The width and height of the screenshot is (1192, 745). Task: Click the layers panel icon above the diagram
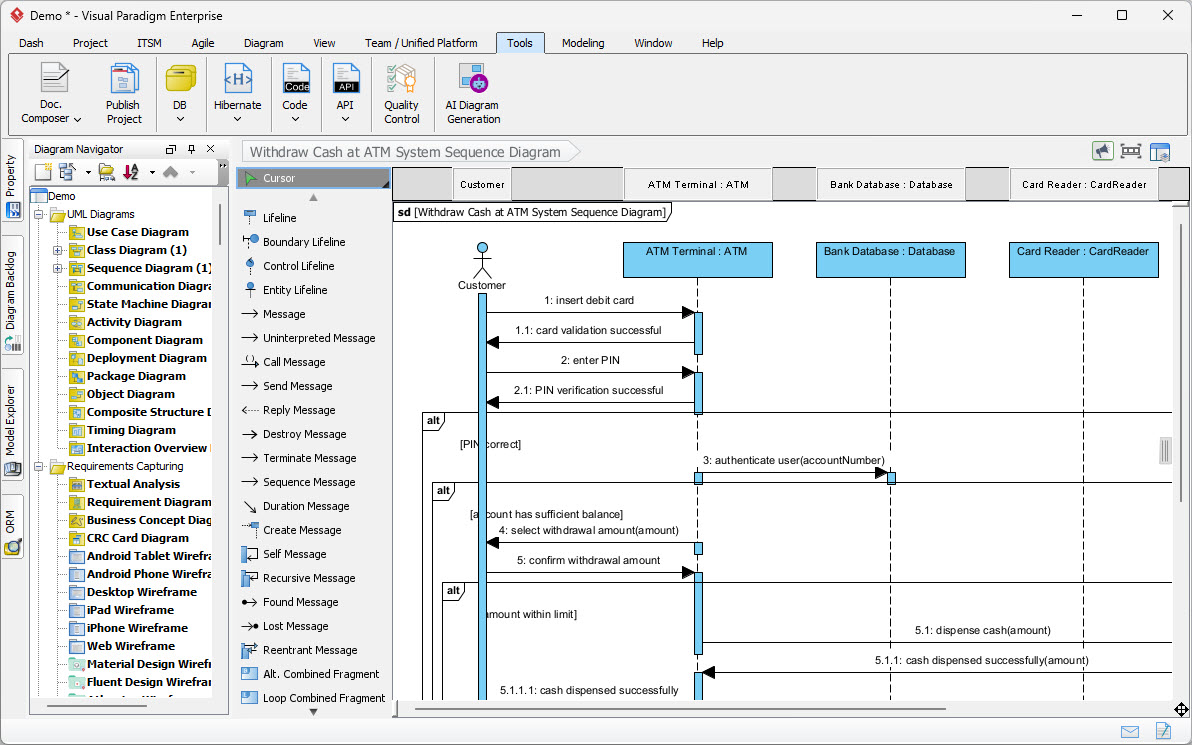(x=1160, y=152)
